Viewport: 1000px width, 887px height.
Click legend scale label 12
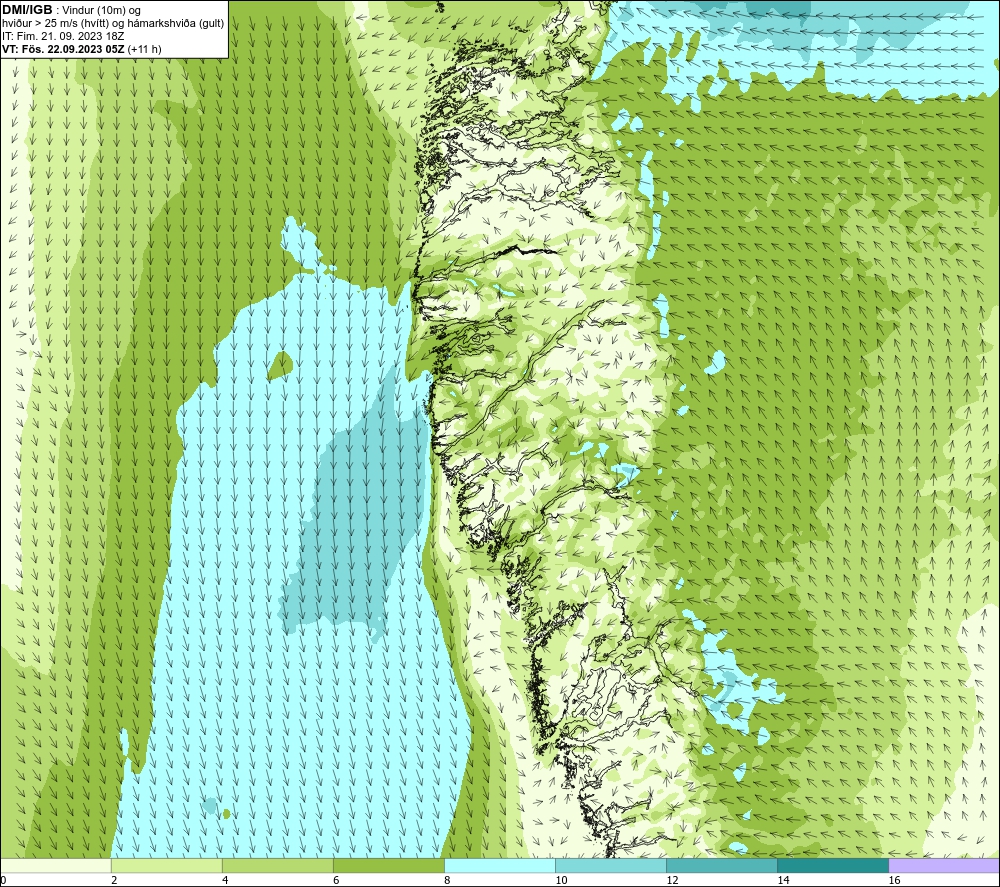point(672,880)
